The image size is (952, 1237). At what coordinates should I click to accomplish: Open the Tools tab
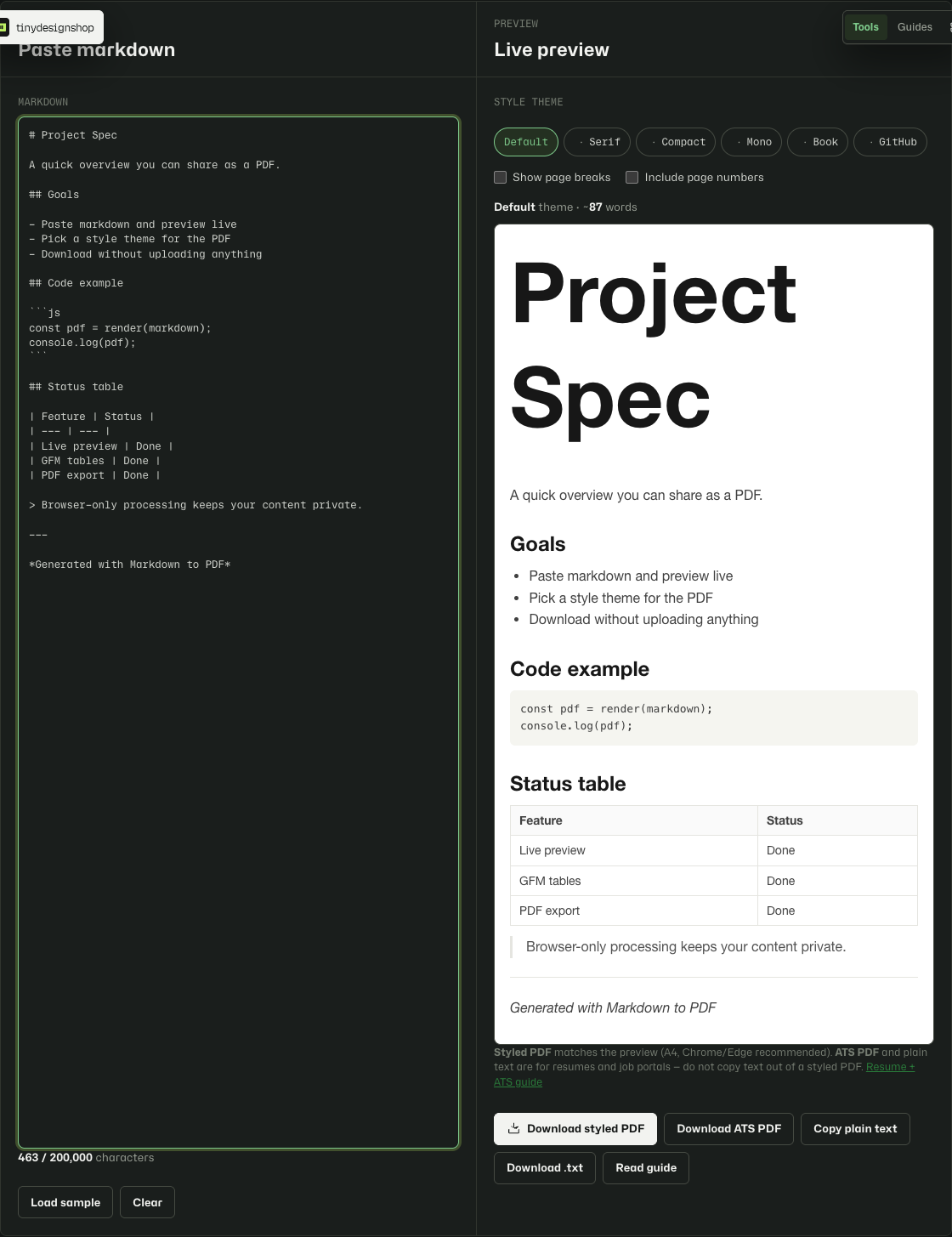(x=865, y=27)
